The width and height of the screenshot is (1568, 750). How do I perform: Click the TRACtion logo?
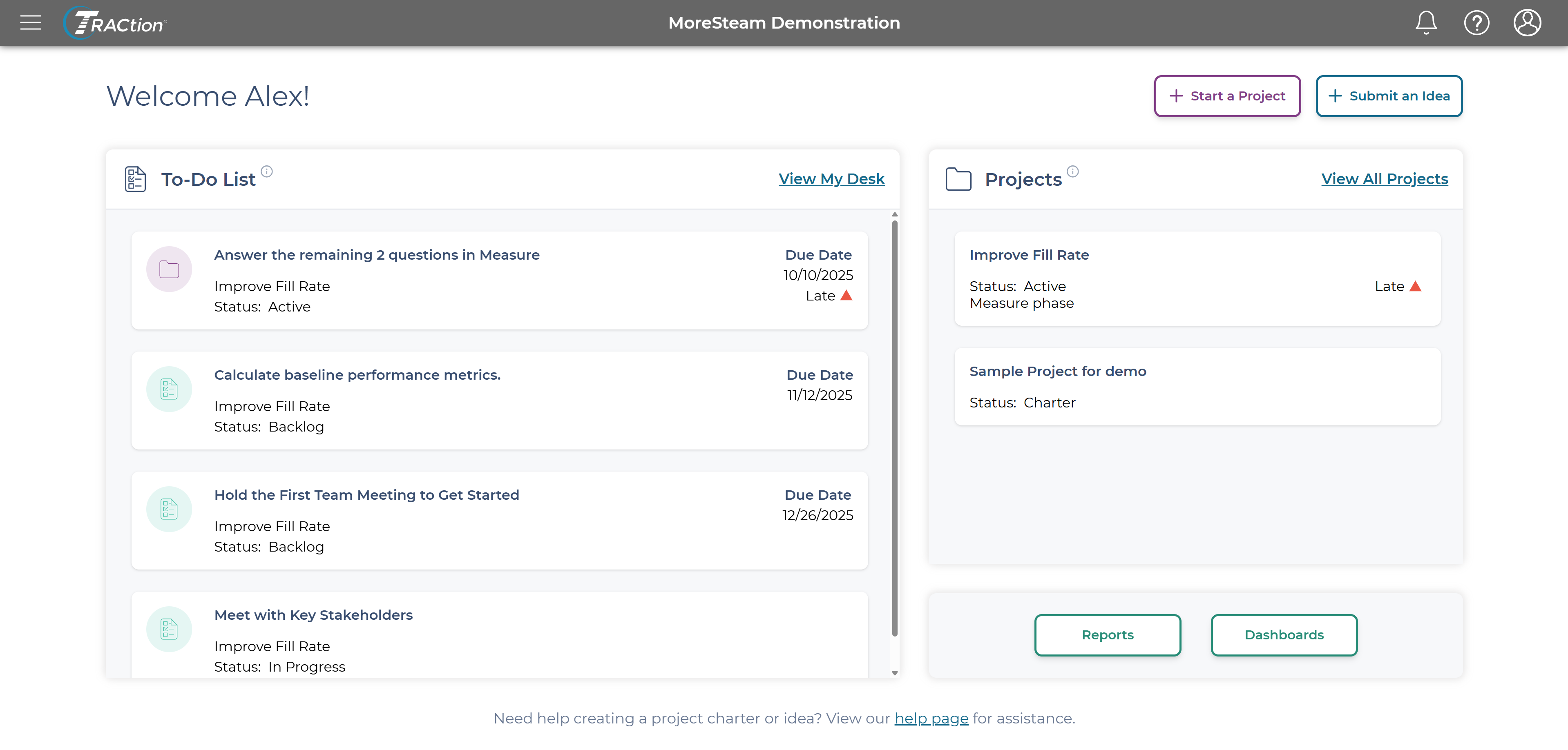(x=115, y=23)
